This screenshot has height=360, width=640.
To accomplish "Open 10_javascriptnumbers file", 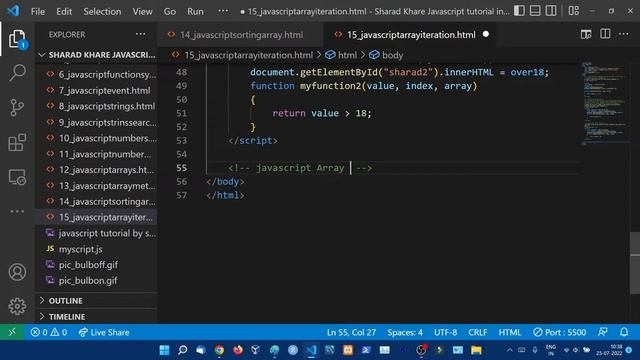I will [97, 138].
